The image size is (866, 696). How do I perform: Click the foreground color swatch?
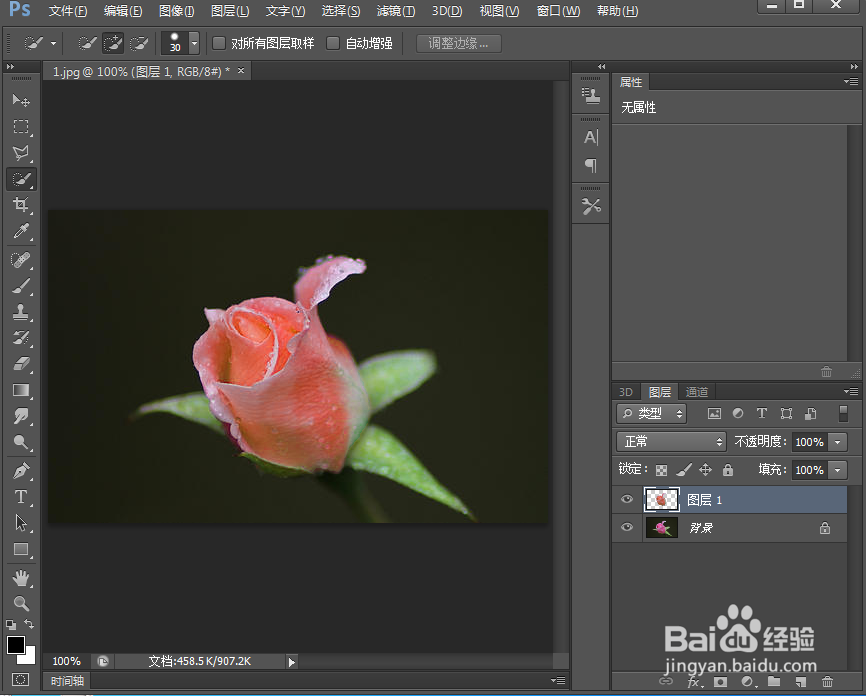pos(15,645)
